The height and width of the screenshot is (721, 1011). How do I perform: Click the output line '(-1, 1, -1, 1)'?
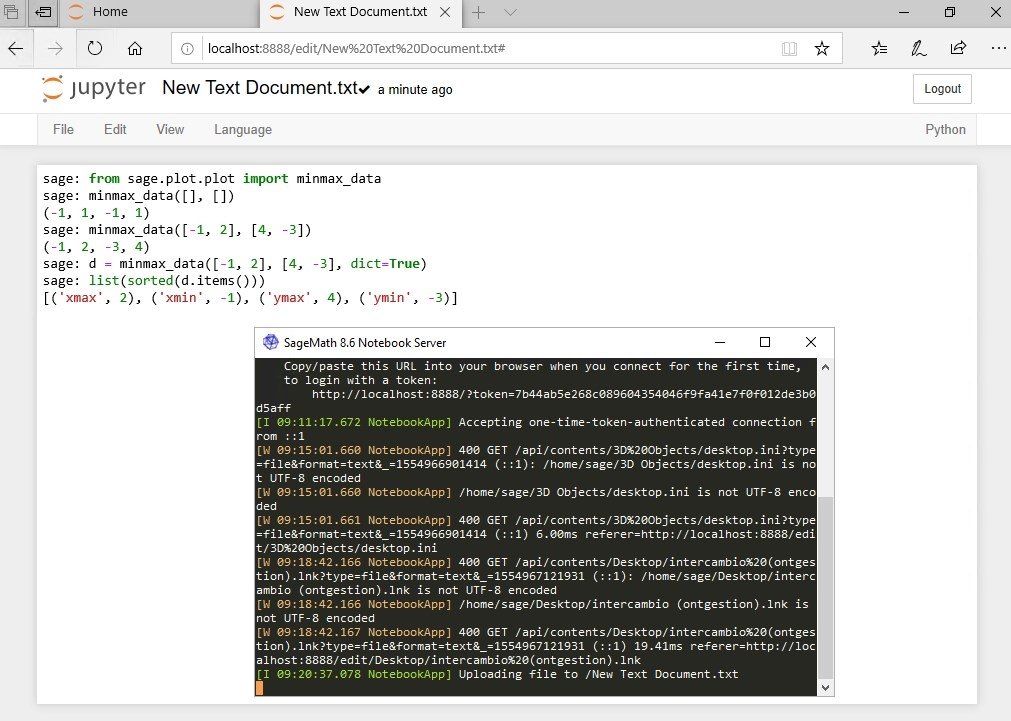pos(96,213)
